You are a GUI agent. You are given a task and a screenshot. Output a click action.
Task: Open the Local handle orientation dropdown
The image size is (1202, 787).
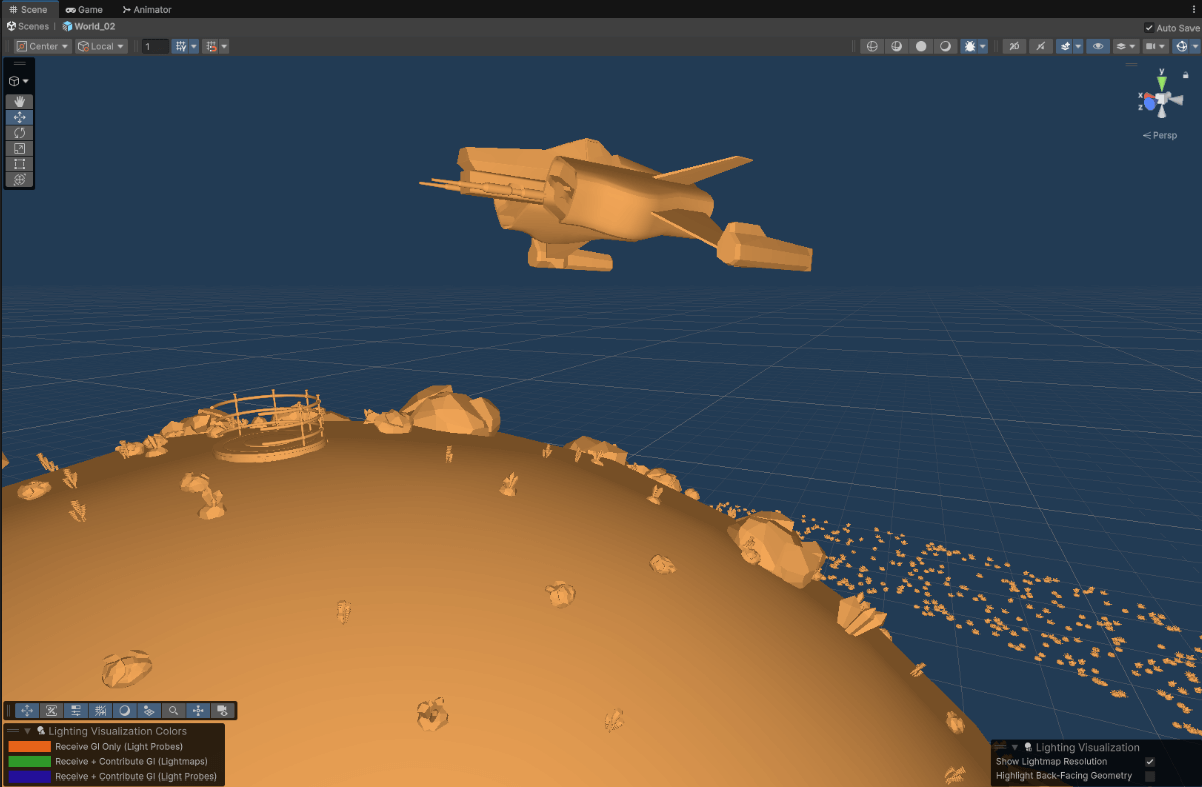(x=100, y=45)
